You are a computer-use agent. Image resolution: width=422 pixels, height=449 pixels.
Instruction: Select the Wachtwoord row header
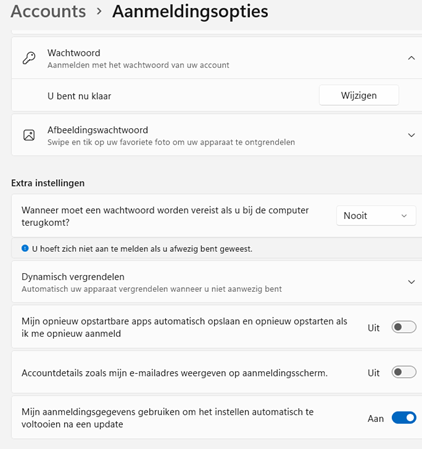click(x=217, y=58)
